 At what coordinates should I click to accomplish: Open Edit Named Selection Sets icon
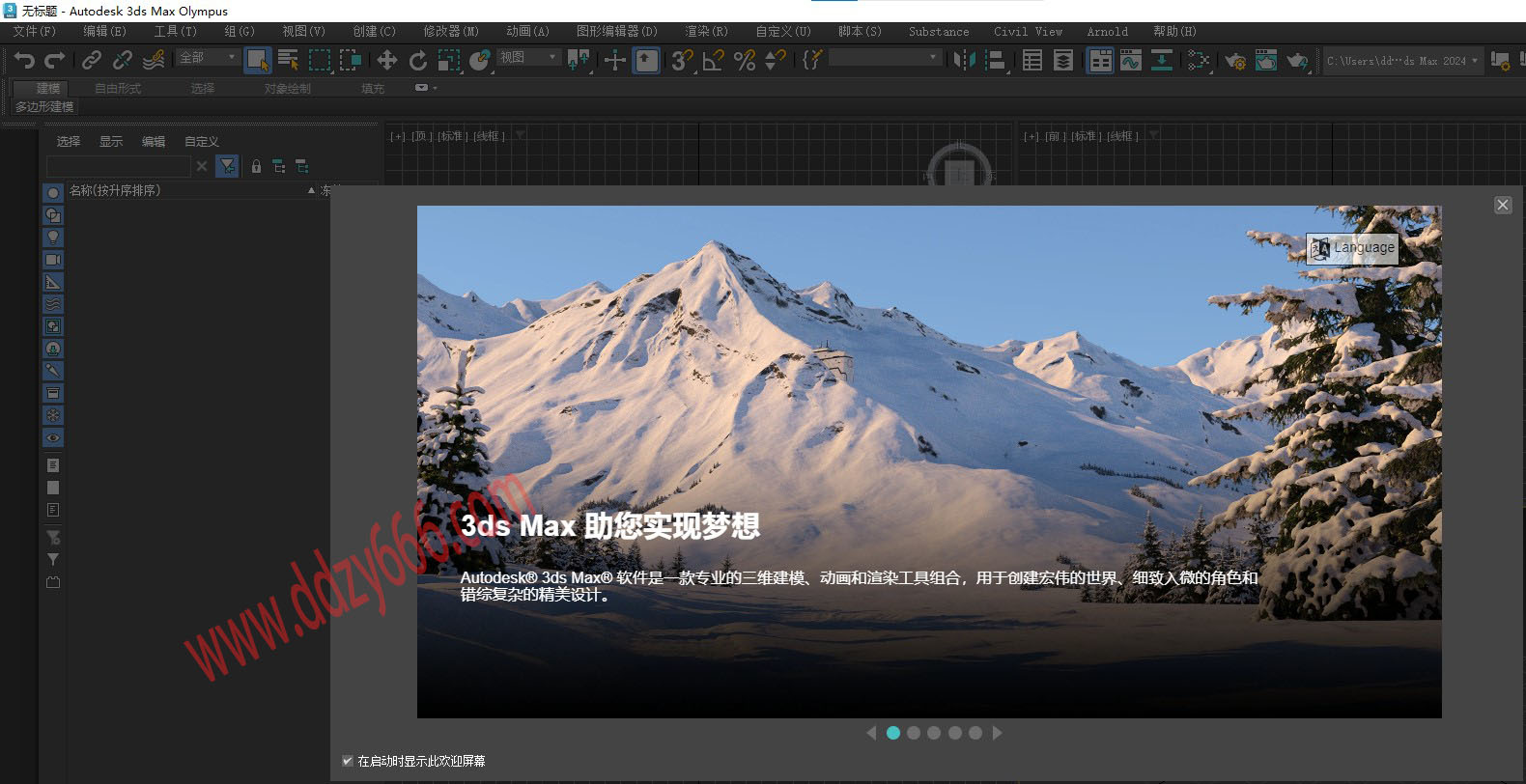pyautogui.click(x=811, y=60)
